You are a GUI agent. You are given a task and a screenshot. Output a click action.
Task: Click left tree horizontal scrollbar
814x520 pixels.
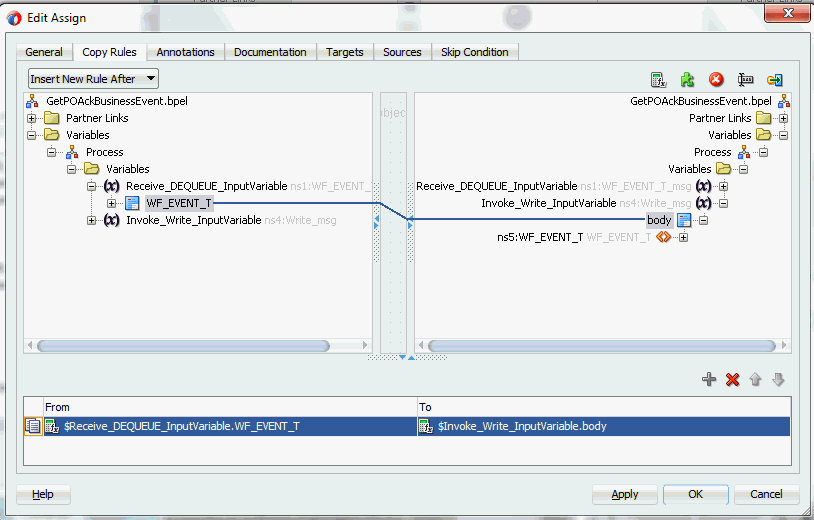point(183,346)
